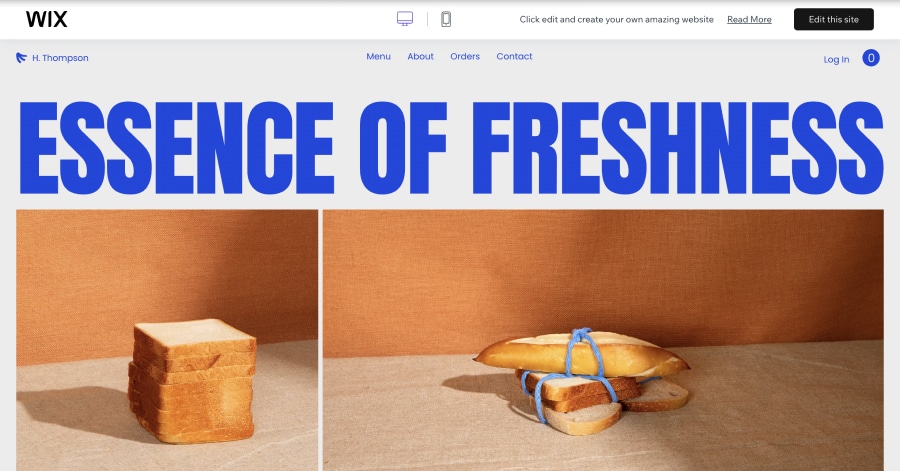The height and width of the screenshot is (471, 900).
Task: Go to the About page
Action: 420,56
